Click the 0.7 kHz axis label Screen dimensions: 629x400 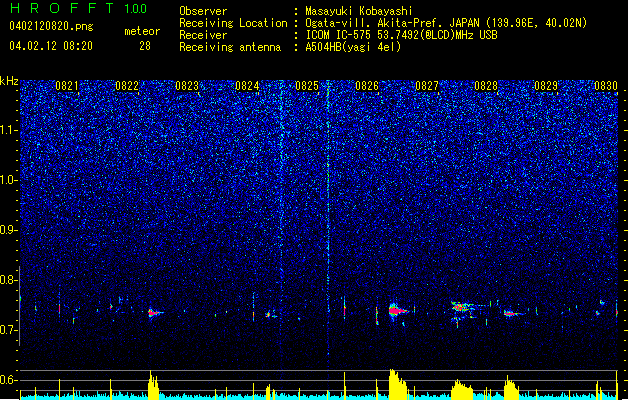(9, 330)
